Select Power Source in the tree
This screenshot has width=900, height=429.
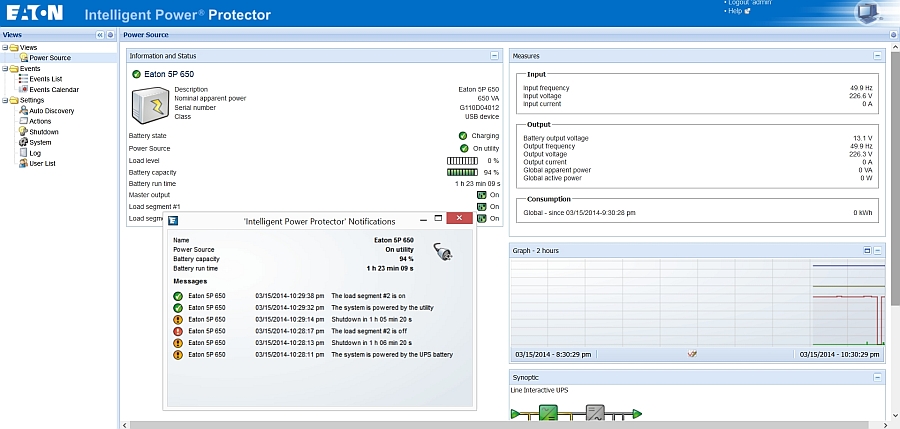pyautogui.click(x=50, y=57)
